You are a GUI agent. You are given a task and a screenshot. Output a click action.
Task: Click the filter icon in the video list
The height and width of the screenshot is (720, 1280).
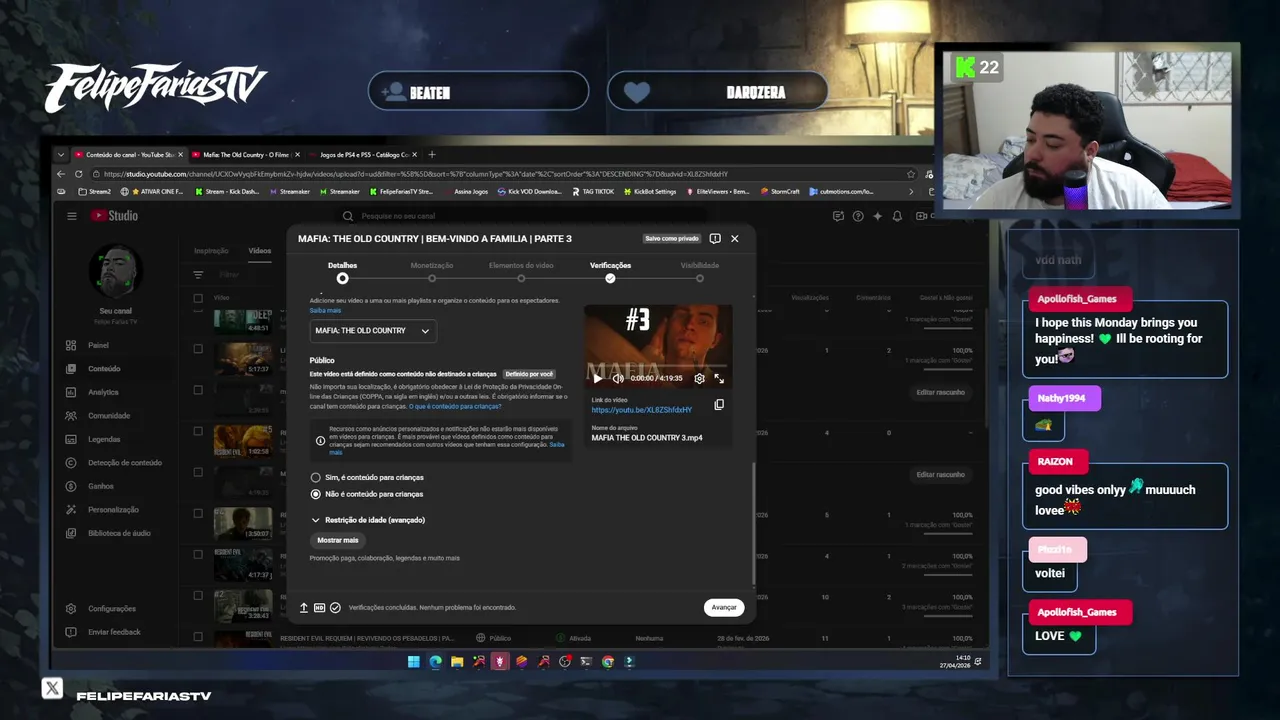coord(198,274)
